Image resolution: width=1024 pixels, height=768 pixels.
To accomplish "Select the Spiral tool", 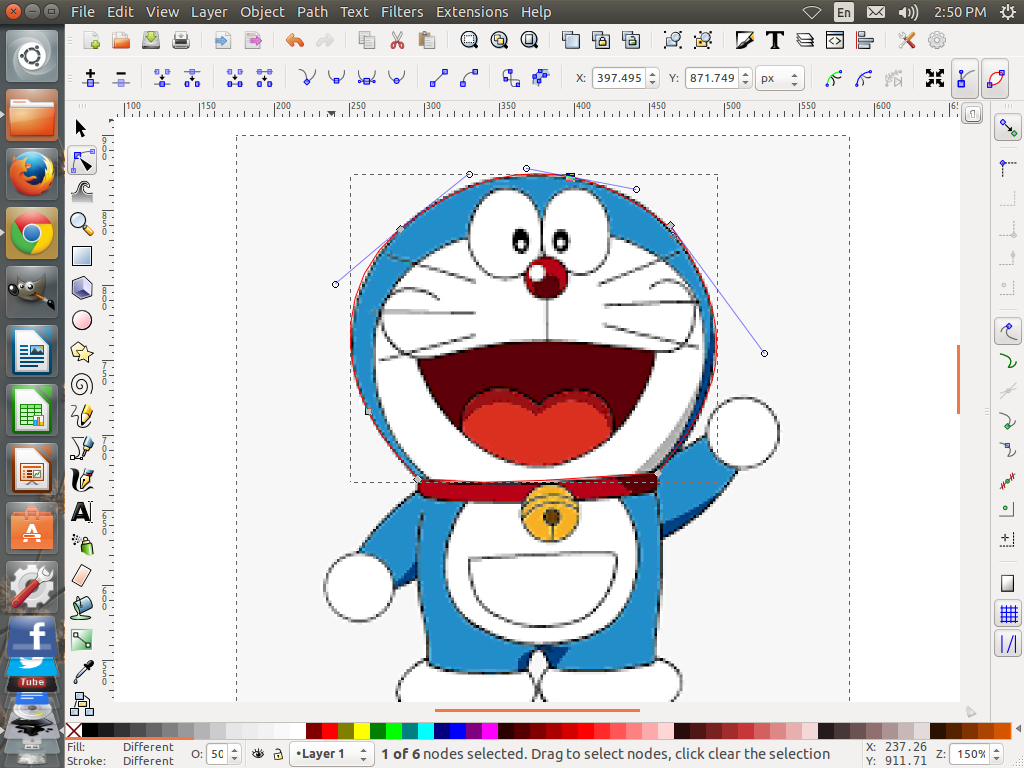I will pyautogui.click(x=81, y=384).
